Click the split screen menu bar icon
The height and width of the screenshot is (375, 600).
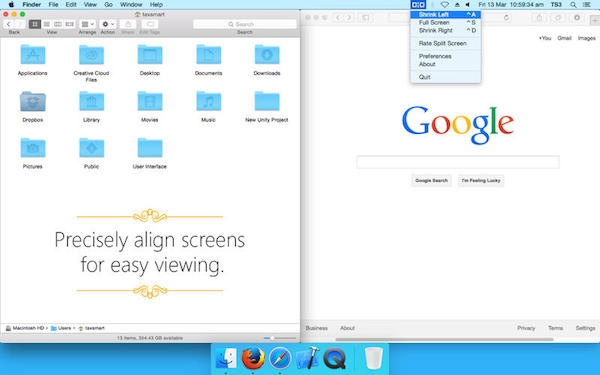coord(418,5)
